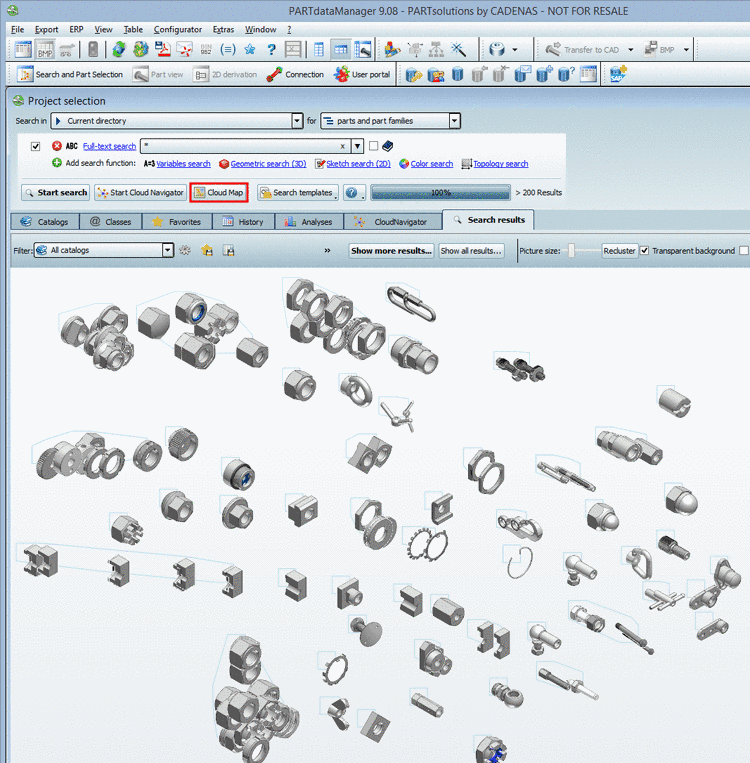Click the green-blue refresh globe icon

118,49
